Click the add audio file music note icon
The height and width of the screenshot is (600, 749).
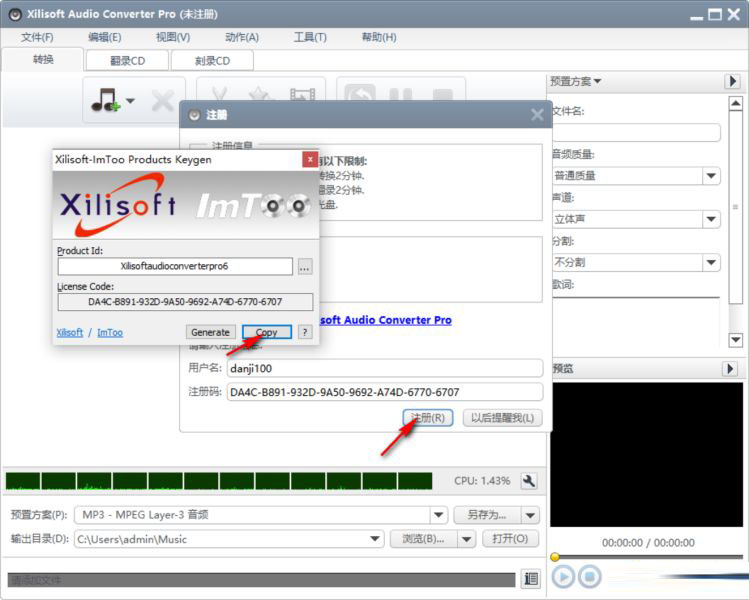click(105, 100)
